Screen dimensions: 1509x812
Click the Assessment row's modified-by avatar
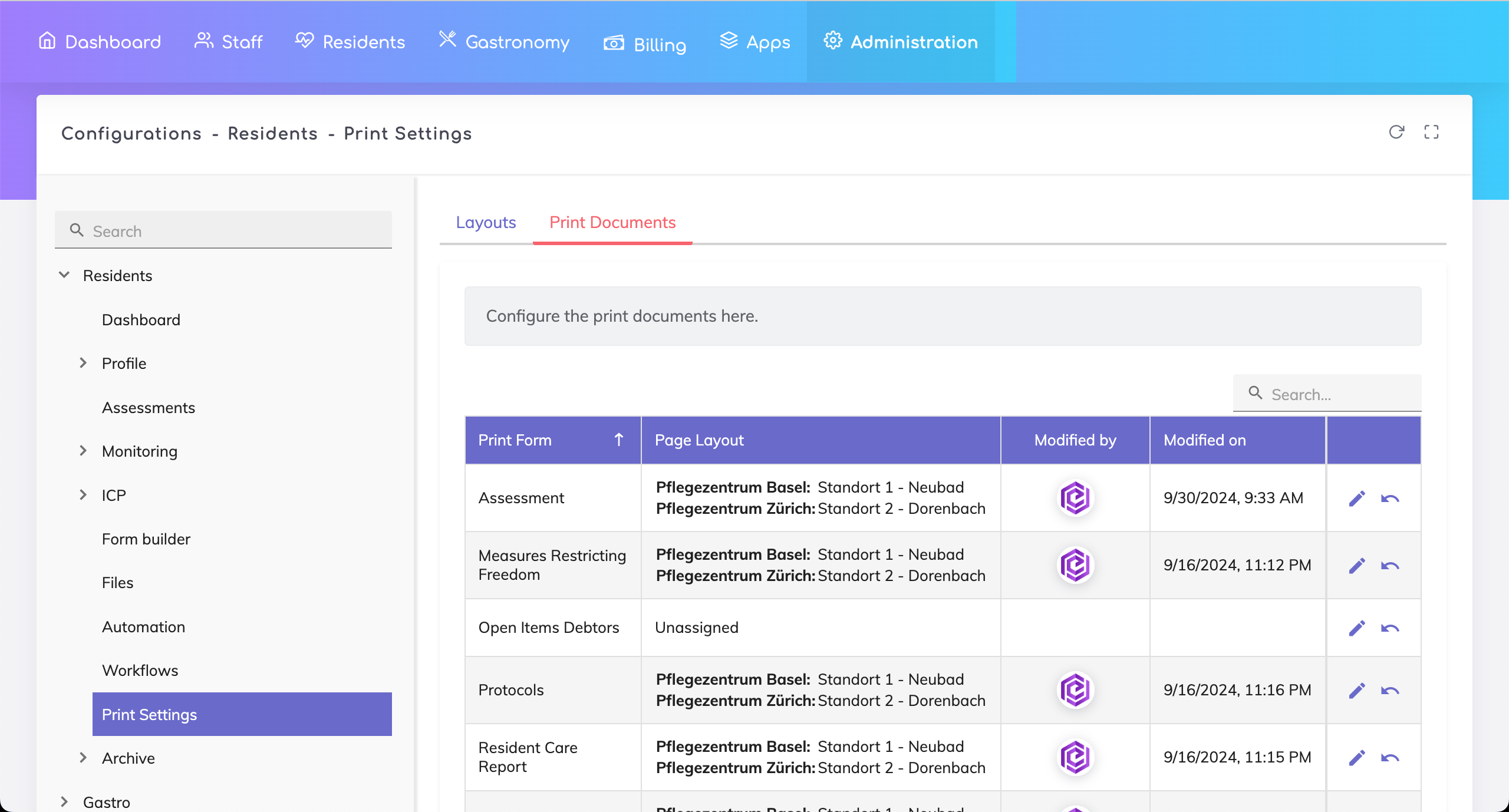pyautogui.click(x=1075, y=499)
